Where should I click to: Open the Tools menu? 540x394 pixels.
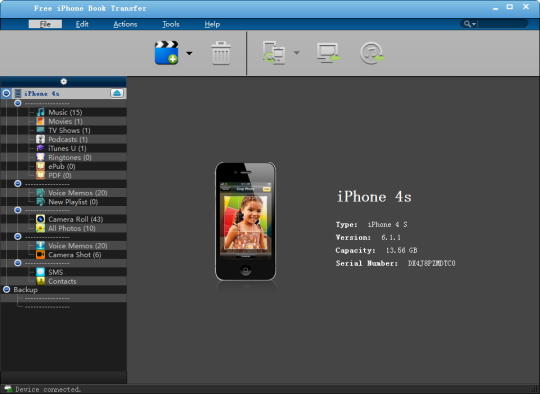[171, 24]
